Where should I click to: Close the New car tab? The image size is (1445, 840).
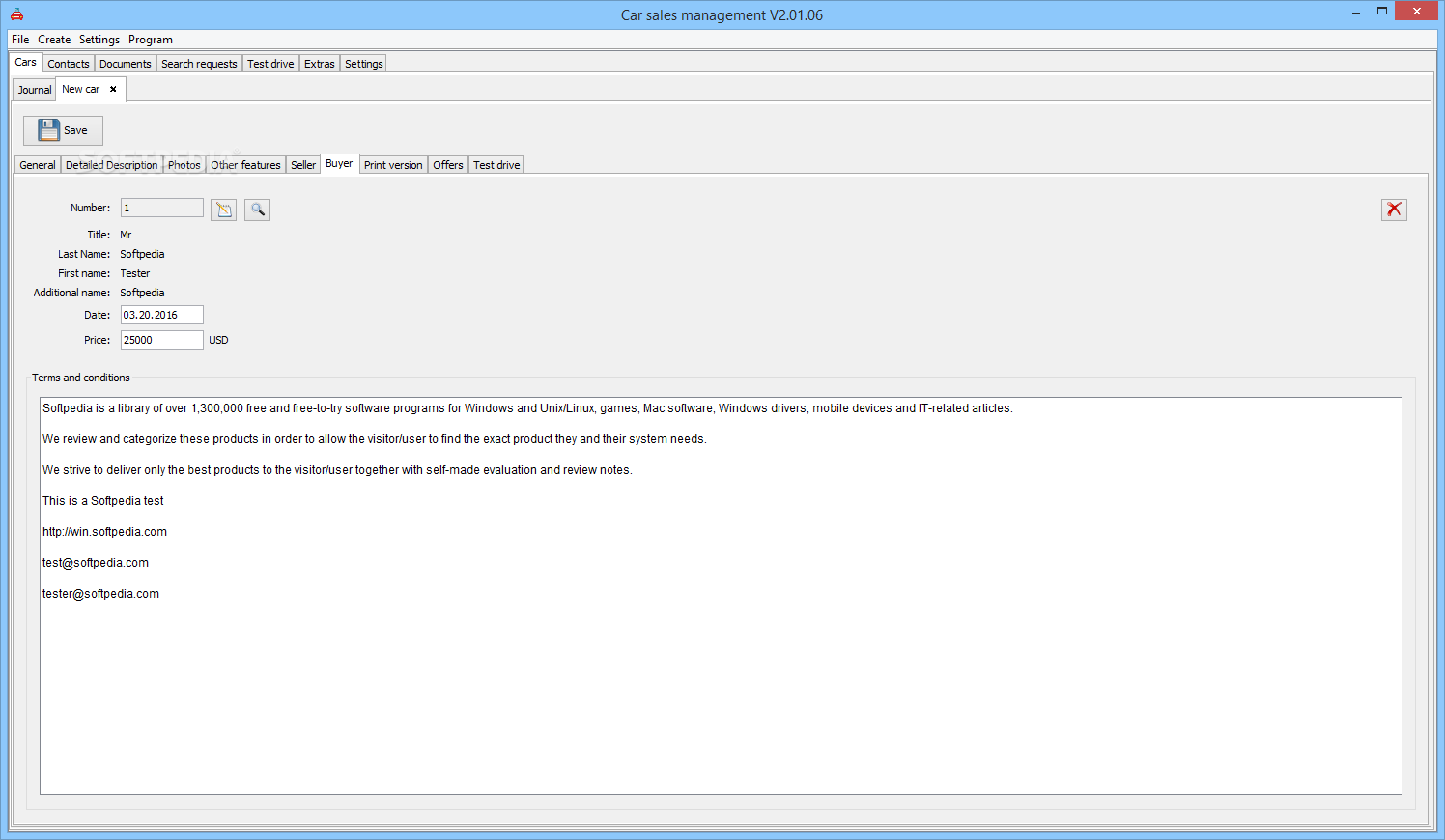[113, 89]
